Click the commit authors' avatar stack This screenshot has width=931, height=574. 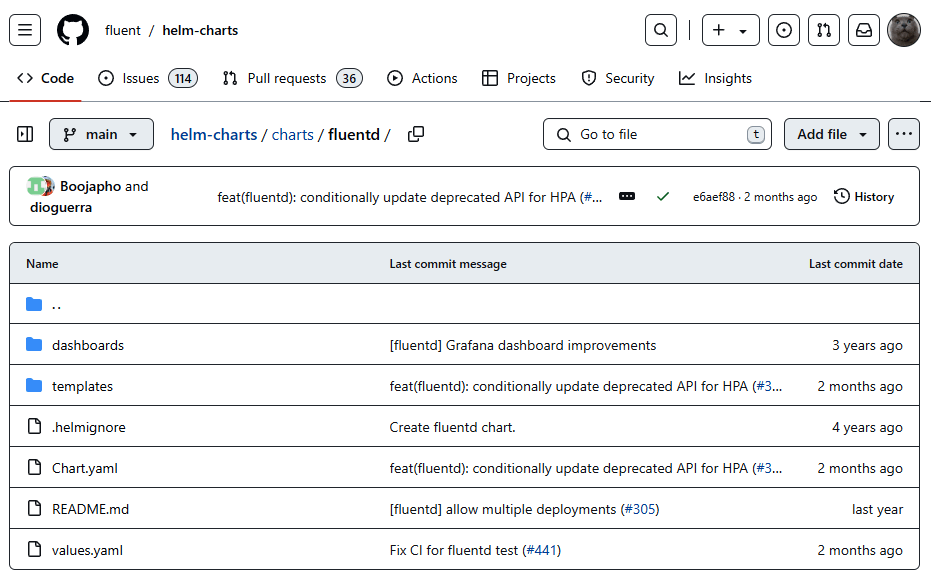pos(40,186)
